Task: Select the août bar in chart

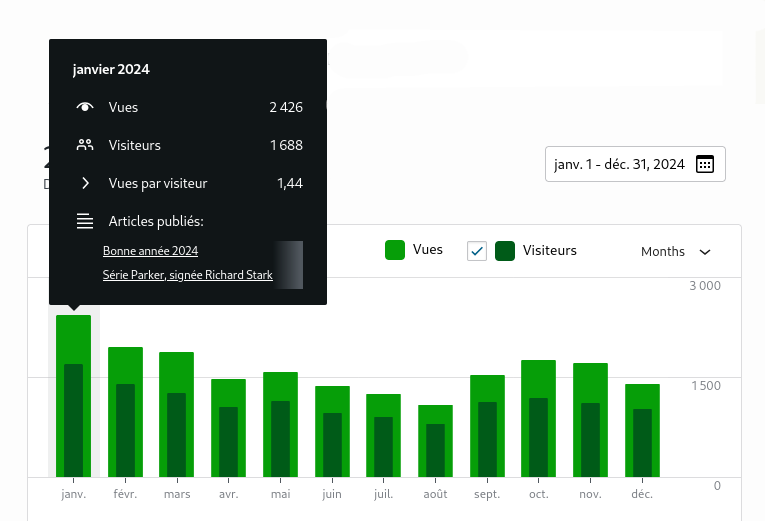Action: tap(435, 441)
